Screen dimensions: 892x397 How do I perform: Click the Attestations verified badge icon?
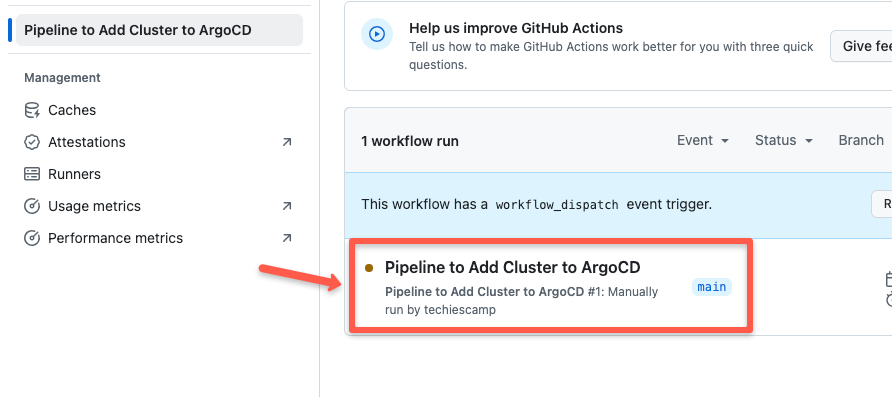tap(32, 142)
